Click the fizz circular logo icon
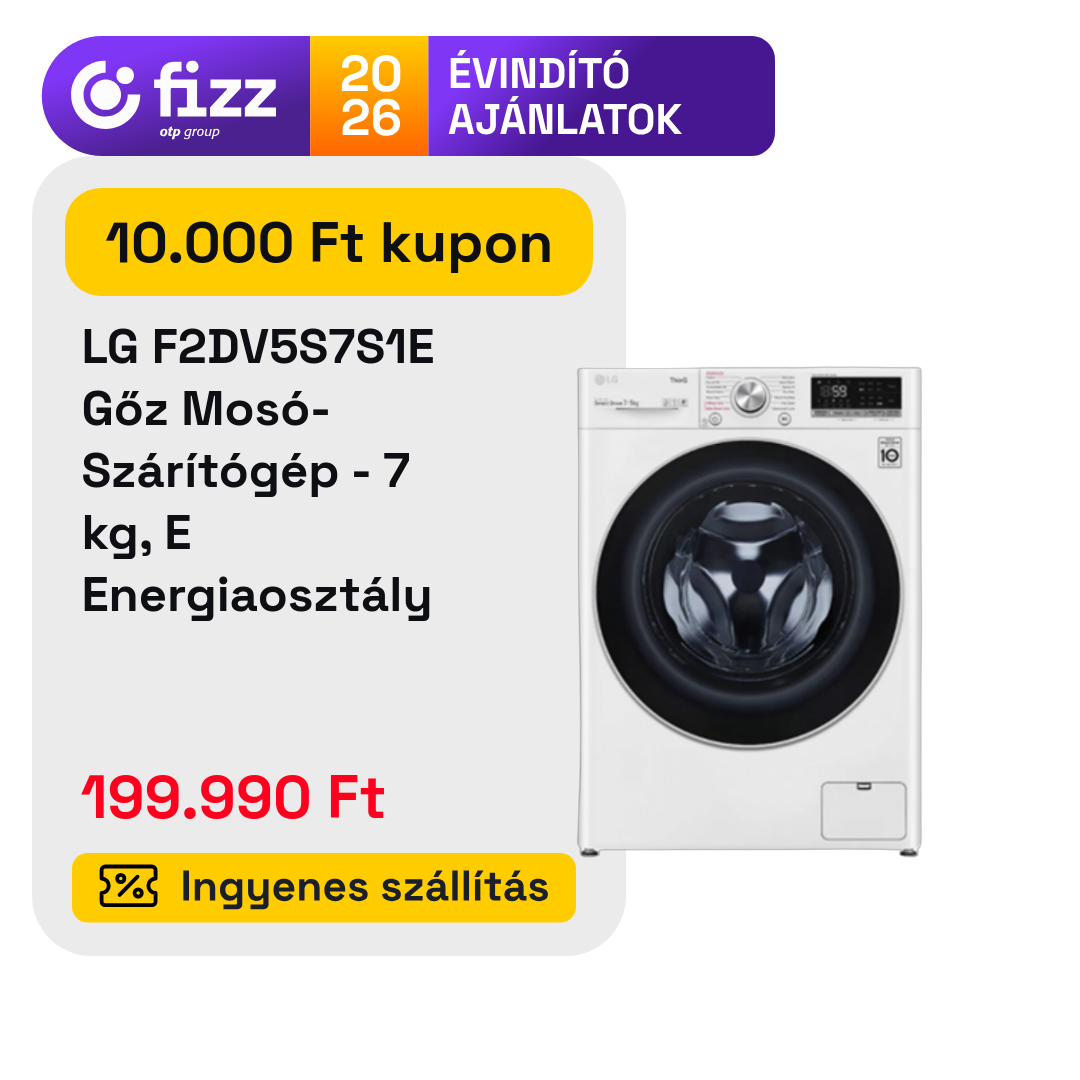Screen dimensions: 1080x1080 [x=105, y=95]
